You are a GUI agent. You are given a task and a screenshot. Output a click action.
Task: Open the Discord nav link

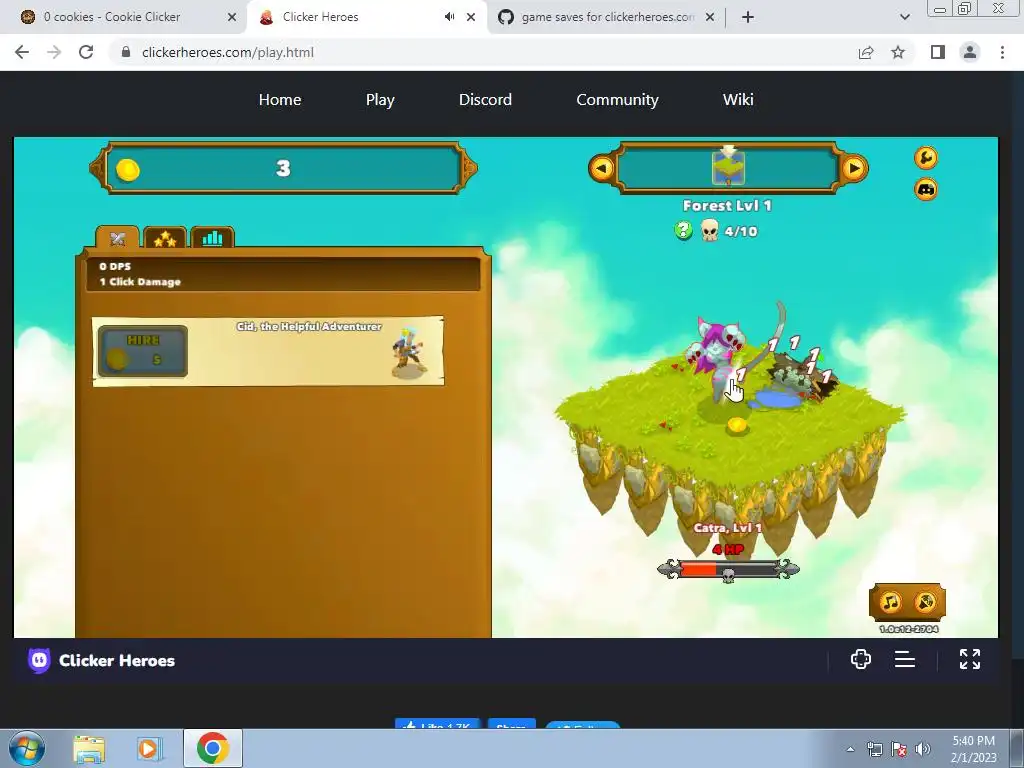485,99
